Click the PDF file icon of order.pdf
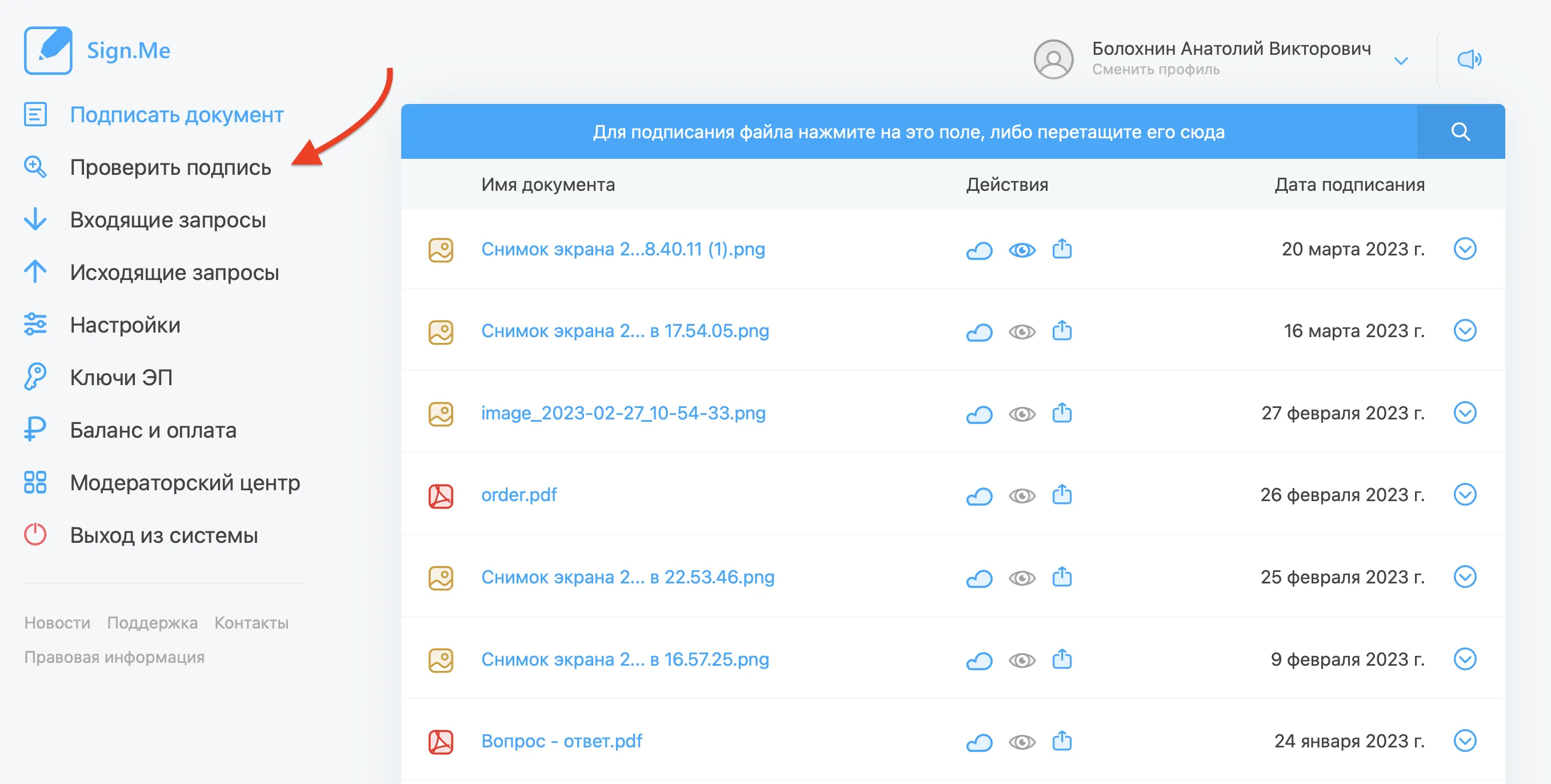The height and width of the screenshot is (784, 1551). tap(441, 496)
